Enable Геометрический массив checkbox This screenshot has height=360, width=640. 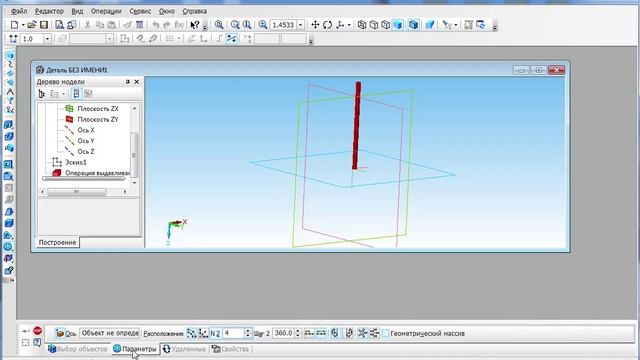[385, 333]
